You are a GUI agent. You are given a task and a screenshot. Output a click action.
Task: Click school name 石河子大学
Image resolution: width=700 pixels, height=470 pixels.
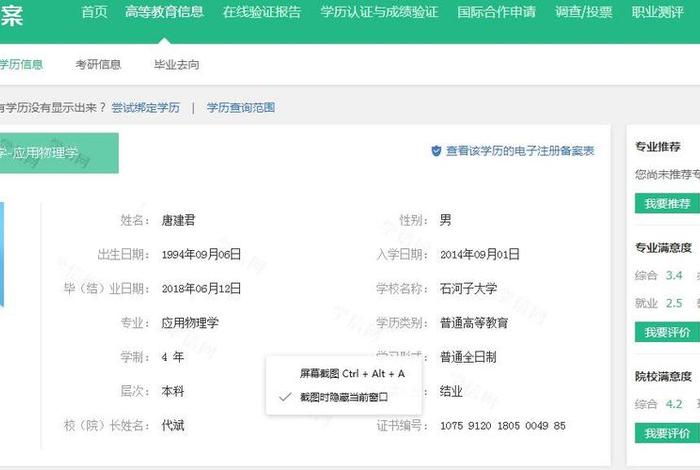click(x=468, y=288)
